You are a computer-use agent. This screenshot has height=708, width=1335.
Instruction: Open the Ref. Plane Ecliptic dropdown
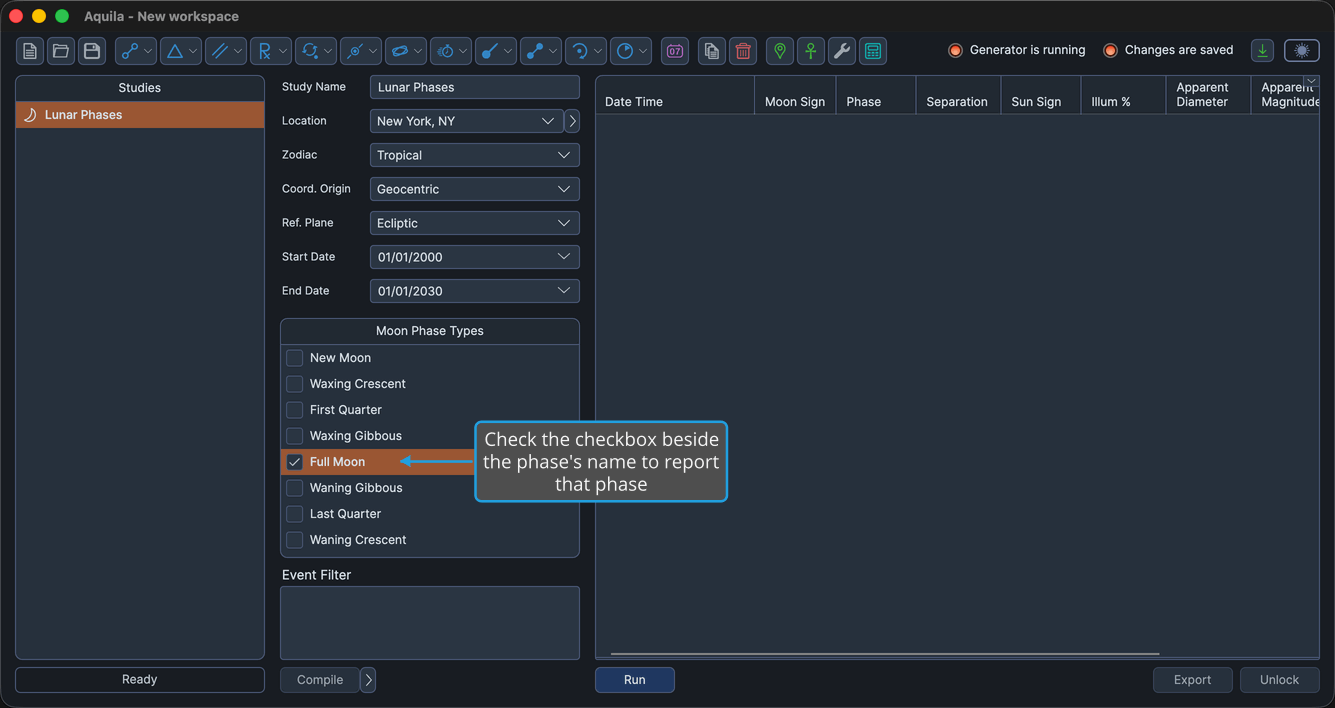tap(475, 223)
